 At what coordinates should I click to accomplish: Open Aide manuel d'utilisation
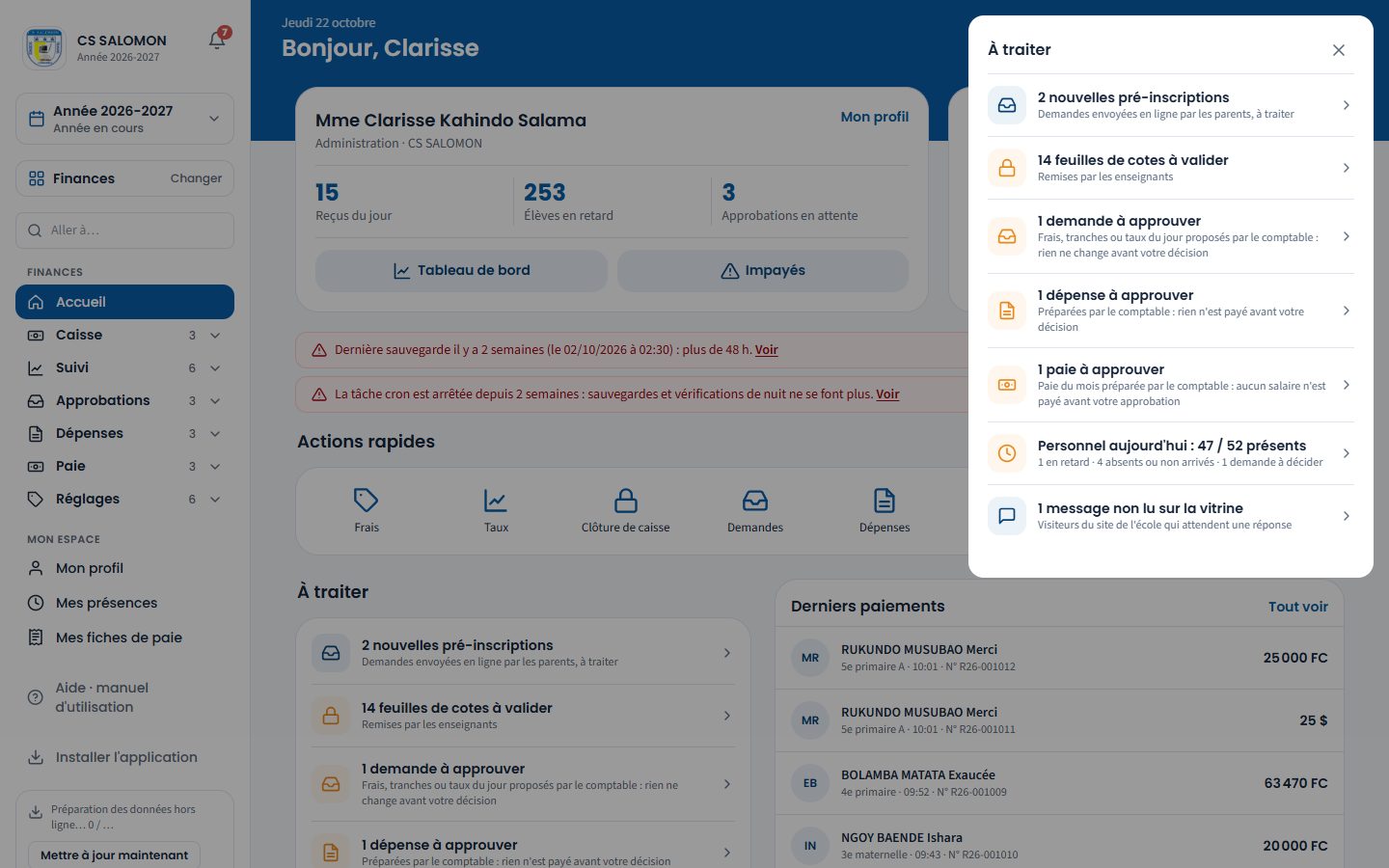(x=125, y=697)
